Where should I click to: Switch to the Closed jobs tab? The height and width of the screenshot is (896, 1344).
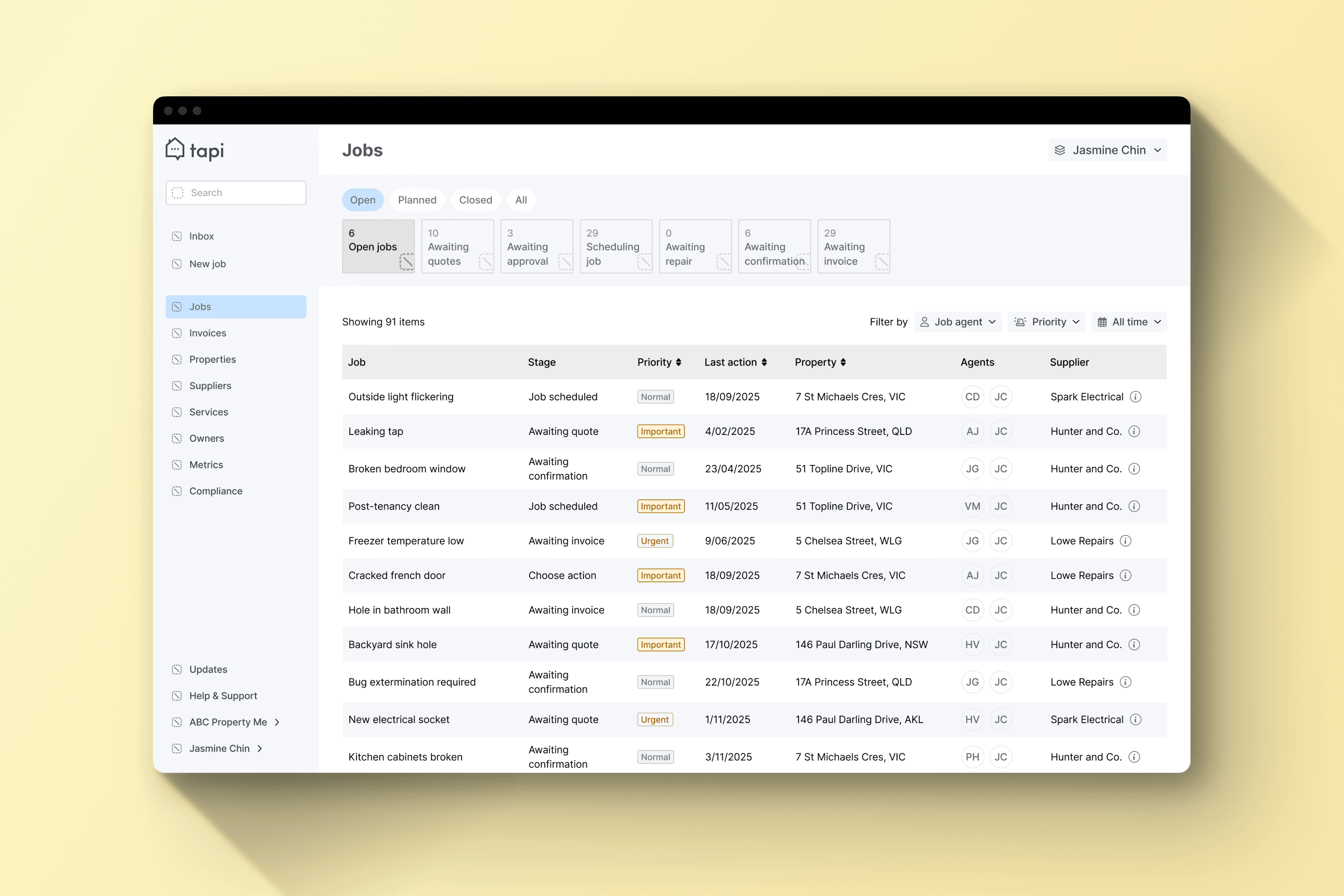point(475,200)
